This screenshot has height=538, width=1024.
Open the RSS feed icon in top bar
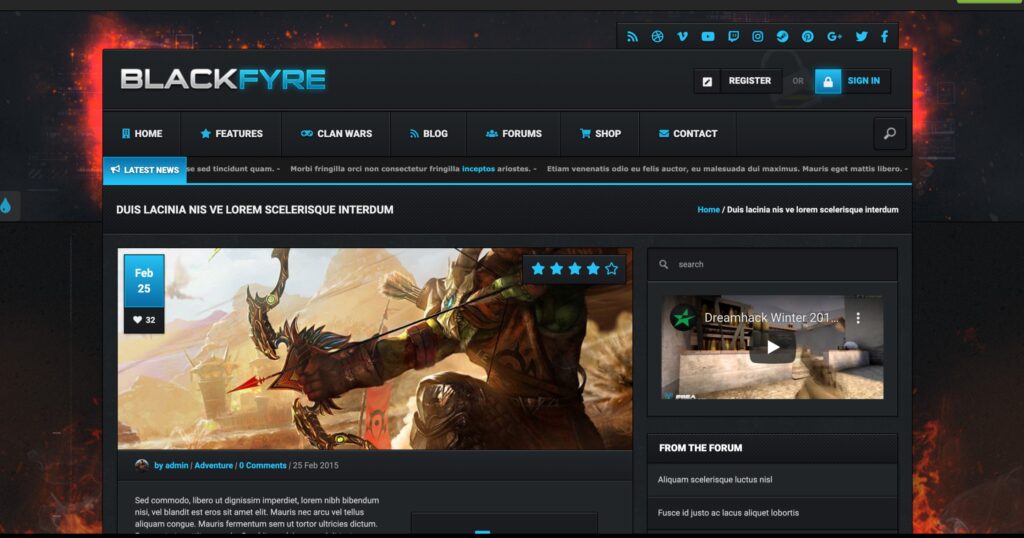(632, 37)
